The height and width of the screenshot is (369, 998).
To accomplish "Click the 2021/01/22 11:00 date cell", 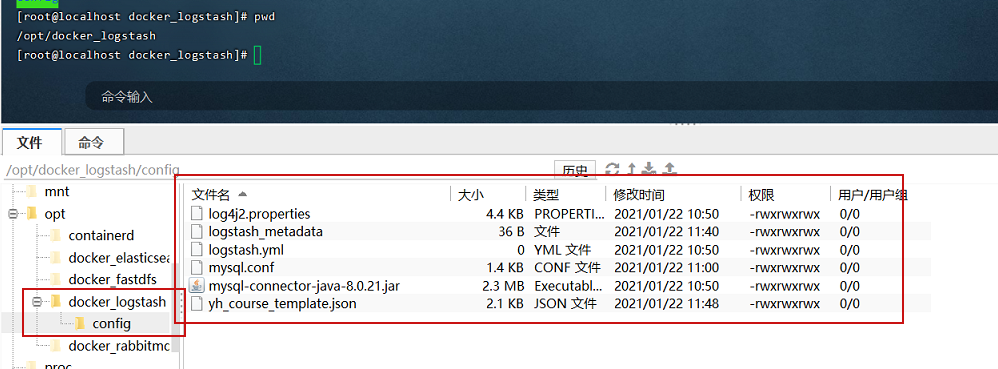I will 666,268.
